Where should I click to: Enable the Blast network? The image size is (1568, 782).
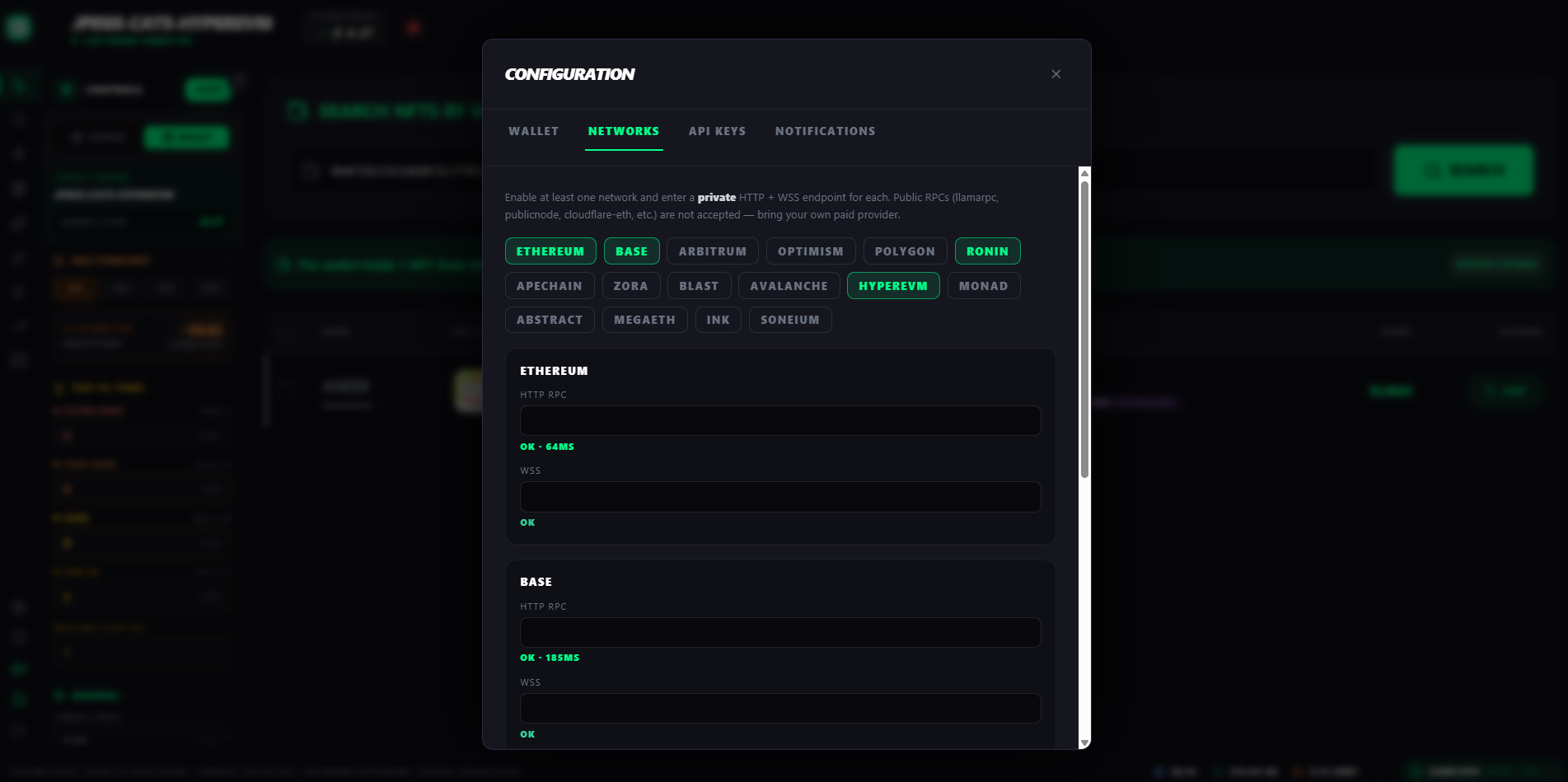pyautogui.click(x=699, y=286)
